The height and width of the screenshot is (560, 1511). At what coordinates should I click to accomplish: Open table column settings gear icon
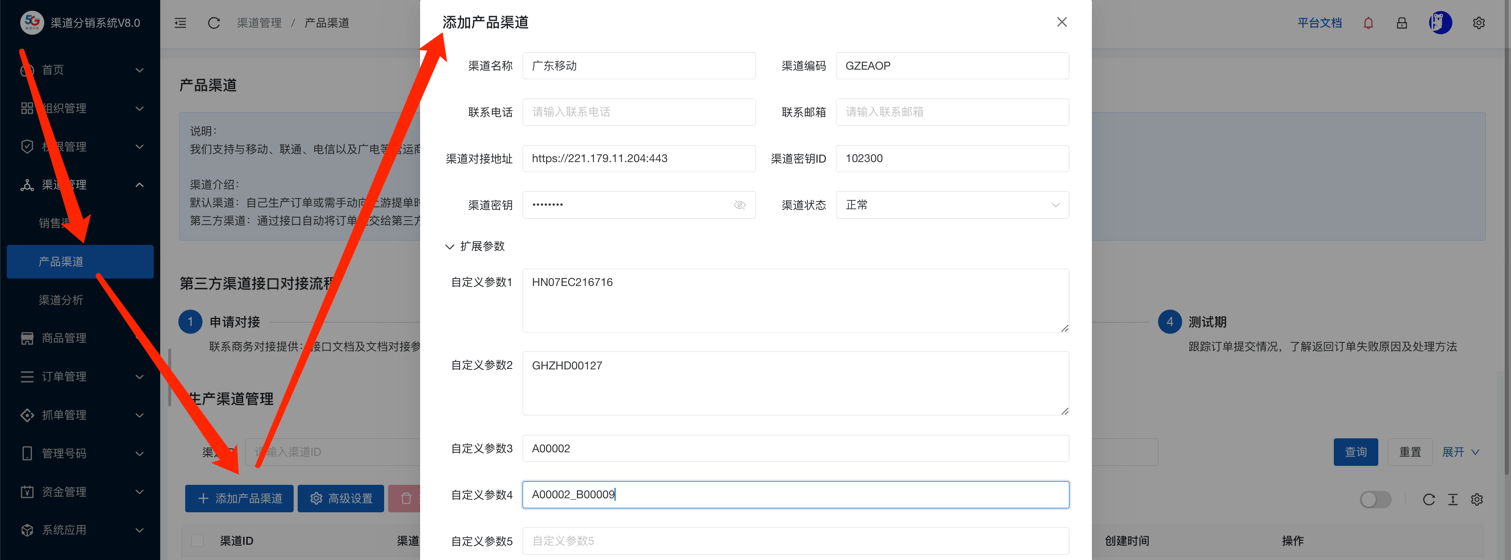click(x=1477, y=499)
